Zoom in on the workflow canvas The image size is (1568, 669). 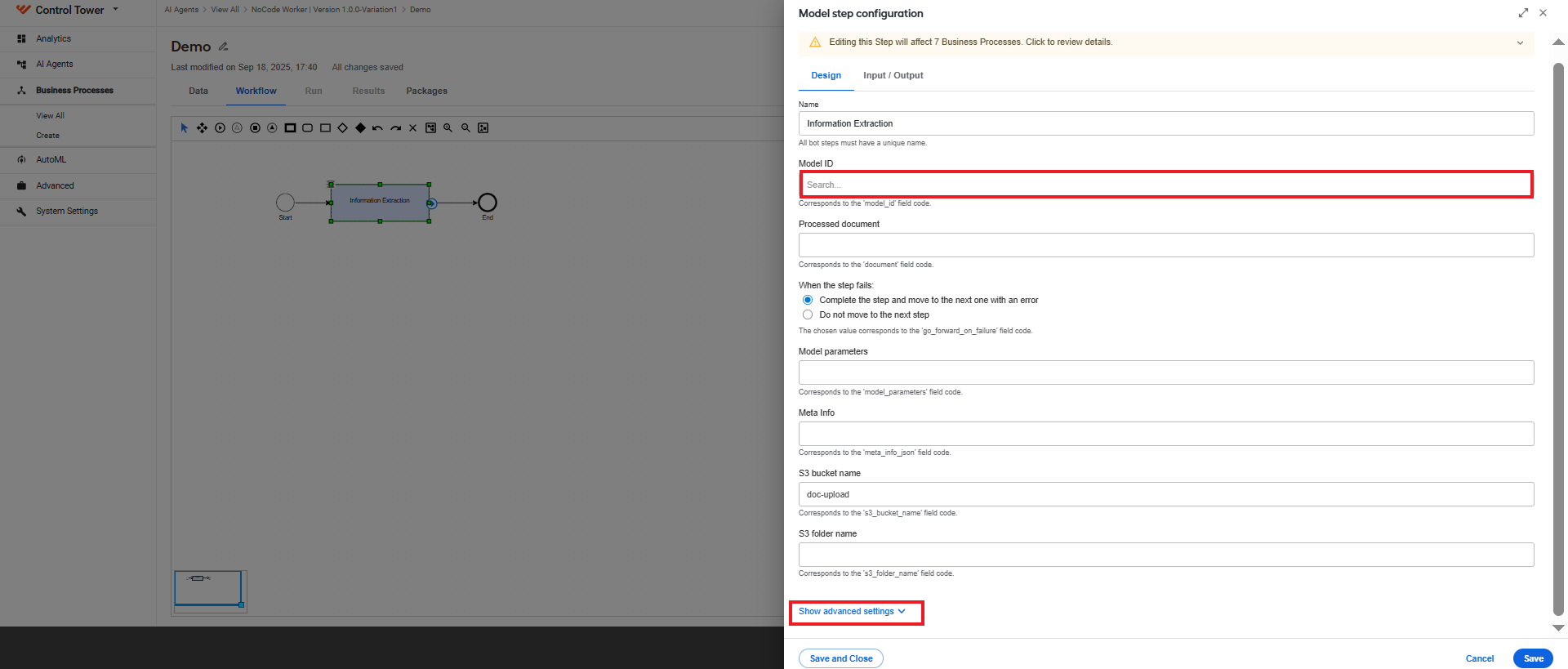[x=448, y=128]
